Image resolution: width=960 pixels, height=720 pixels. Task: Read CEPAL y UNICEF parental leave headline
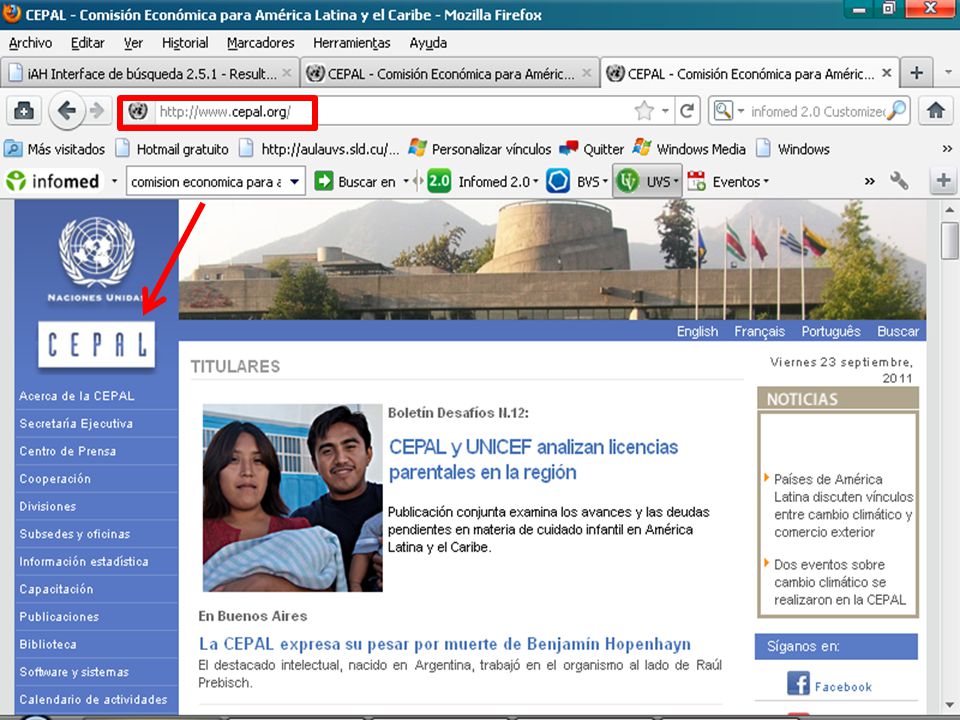coord(533,459)
